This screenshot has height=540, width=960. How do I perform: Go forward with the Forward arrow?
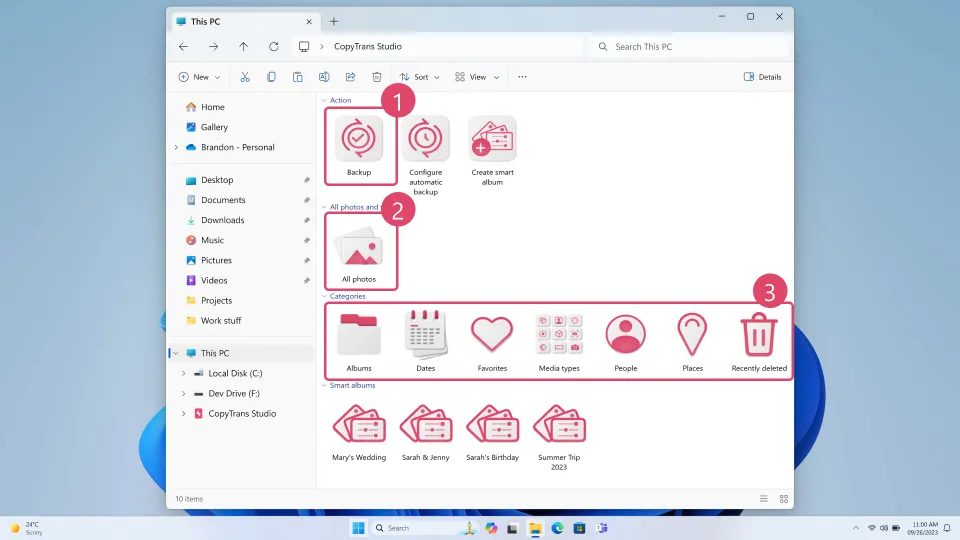point(214,47)
